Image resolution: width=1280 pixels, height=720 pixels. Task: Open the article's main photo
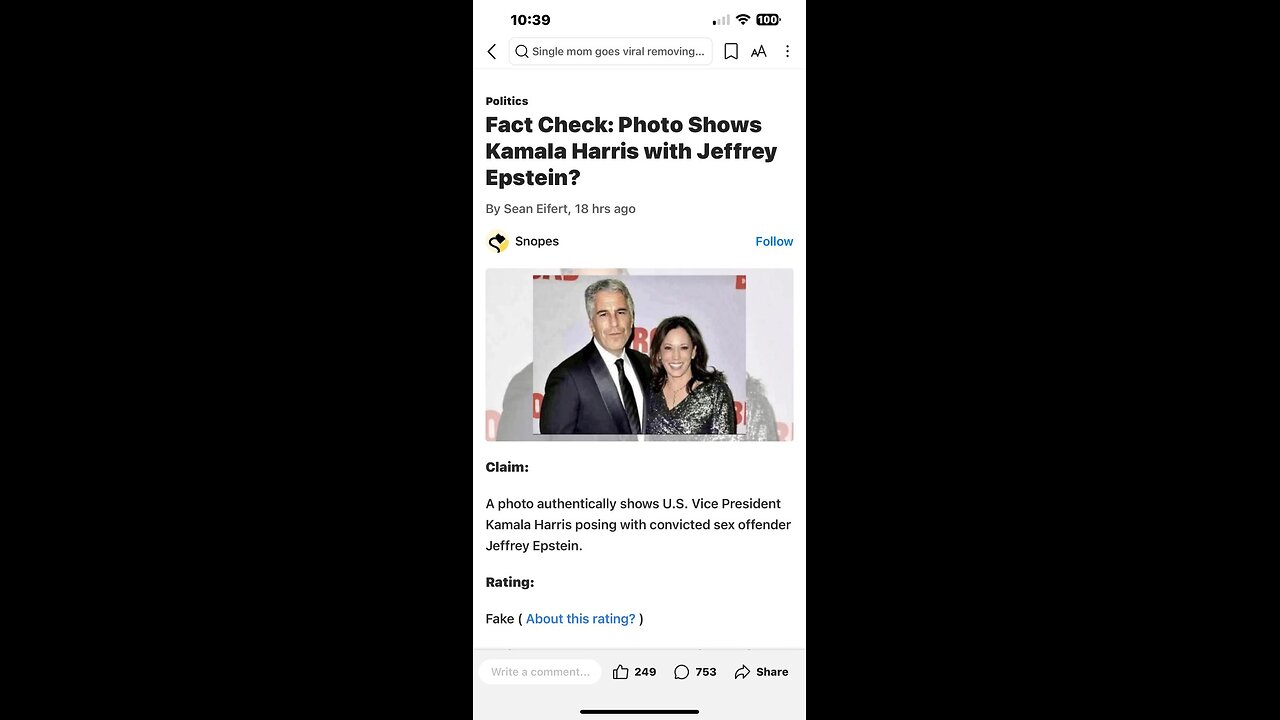point(640,355)
